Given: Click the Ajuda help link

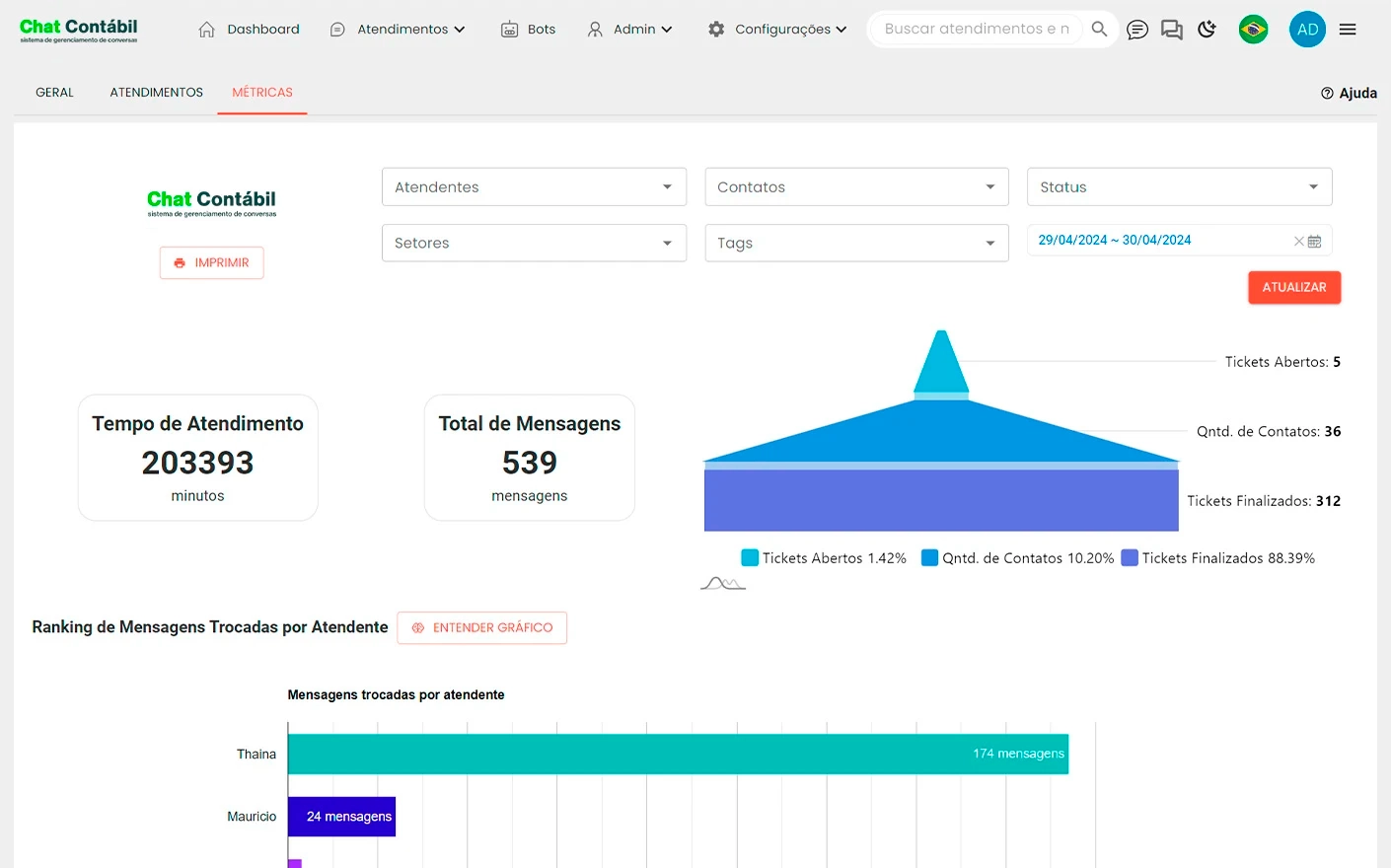Looking at the screenshot, I should click(x=1349, y=93).
